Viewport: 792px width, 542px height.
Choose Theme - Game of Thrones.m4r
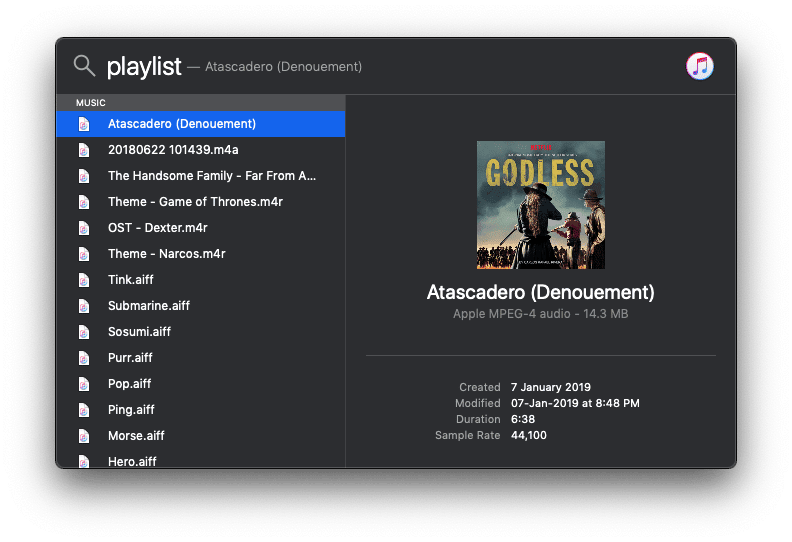click(x=195, y=202)
